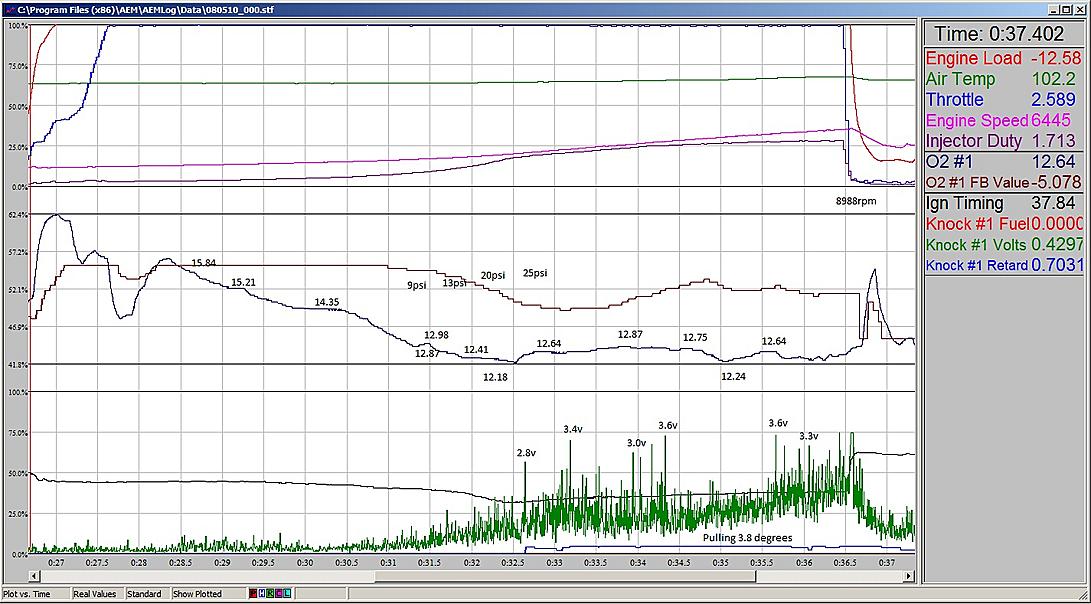Click the O2 #1 FB Value row
Viewport: 1091px width, 604px height.
click(1003, 182)
